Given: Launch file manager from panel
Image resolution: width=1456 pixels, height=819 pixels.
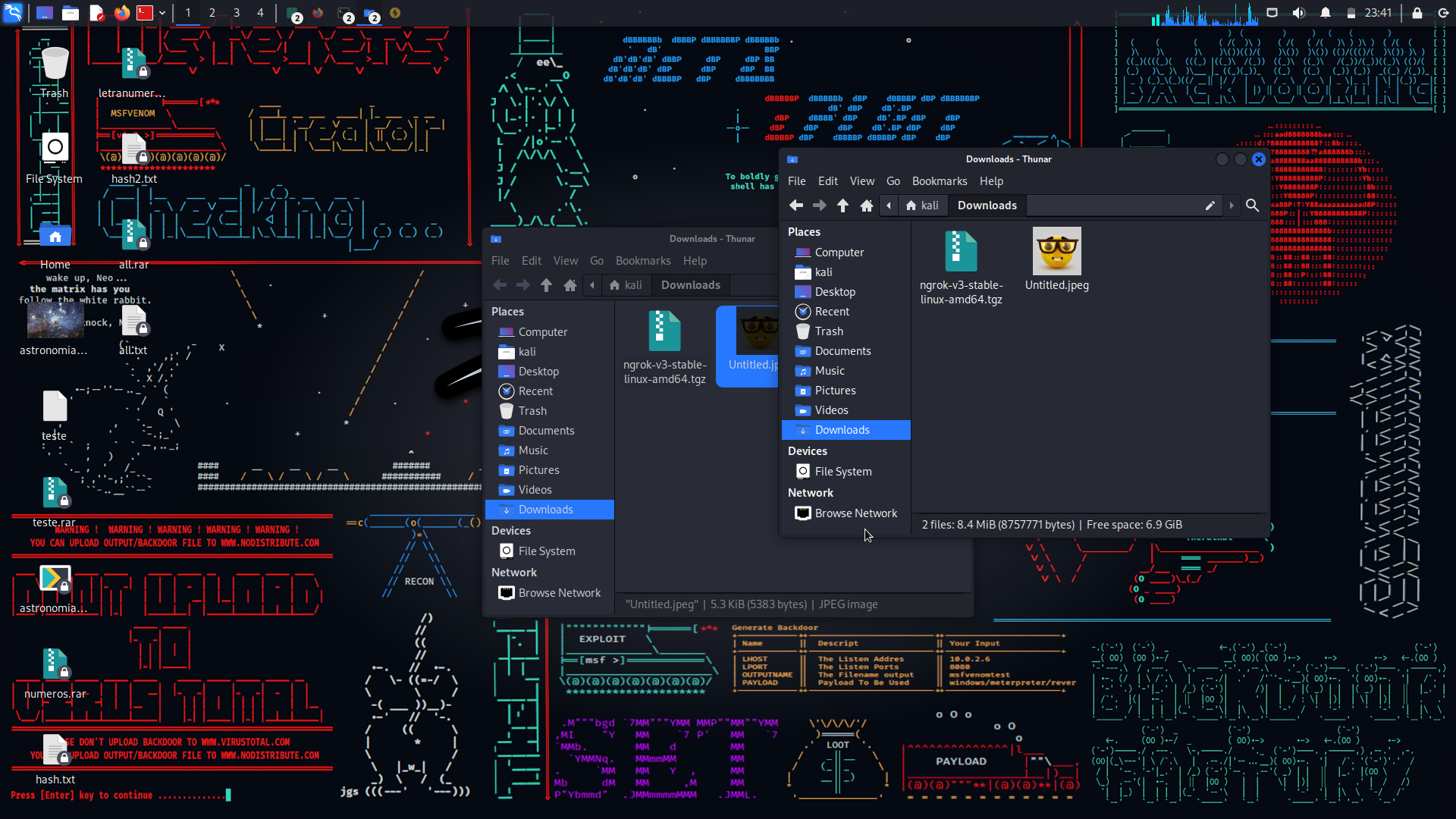Looking at the screenshot, I should tap(71, 13).
